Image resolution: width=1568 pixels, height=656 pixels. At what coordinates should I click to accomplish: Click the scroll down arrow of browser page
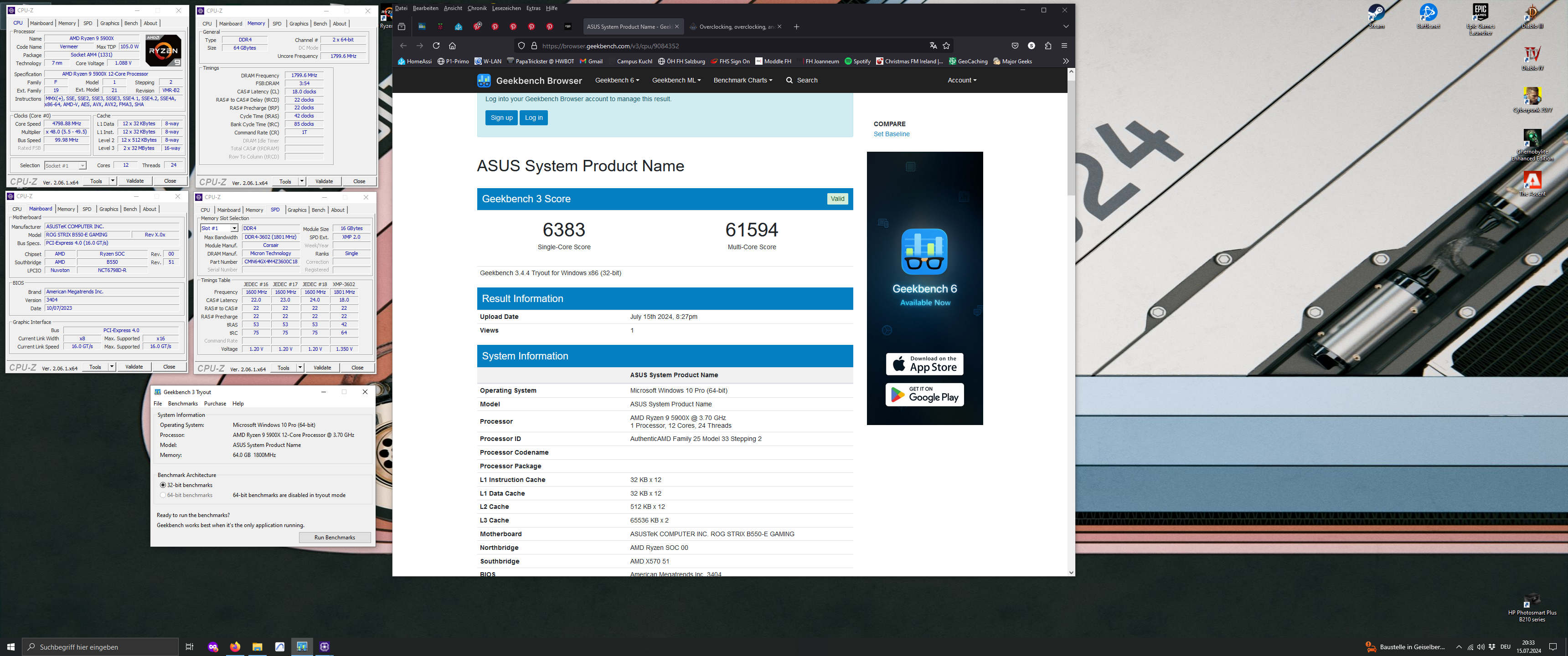coord(1071,573)
